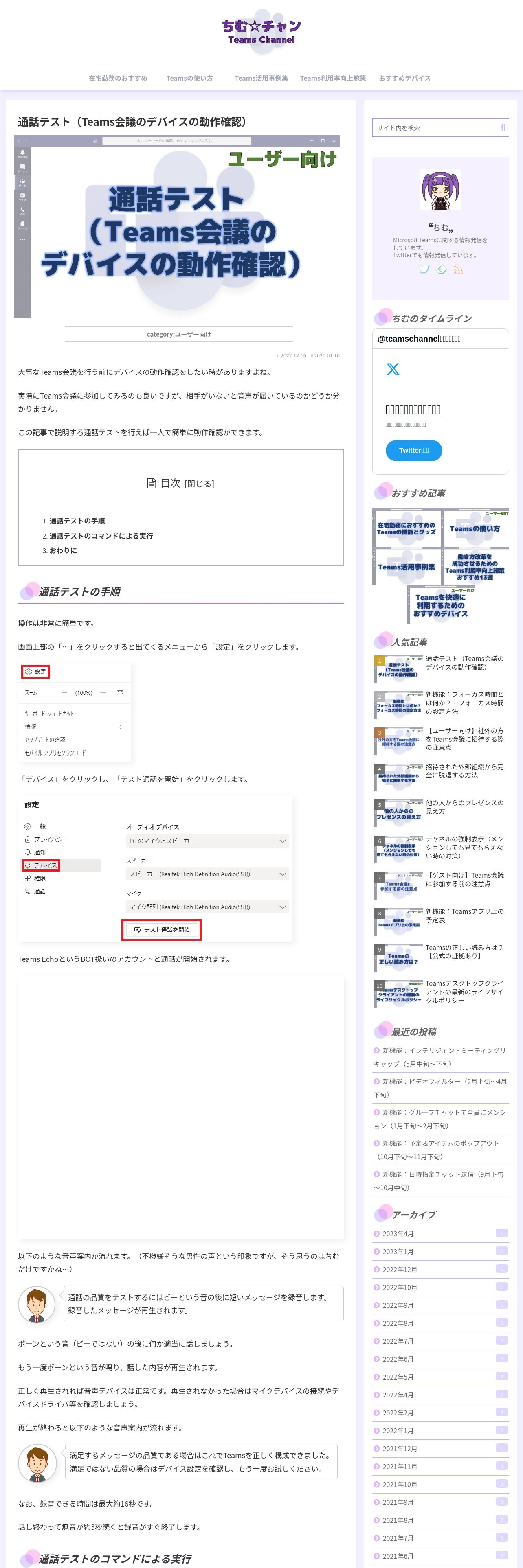
Task: Open 働き方改革を成功させるための recommended thumbnail
Action: (475, 566)
